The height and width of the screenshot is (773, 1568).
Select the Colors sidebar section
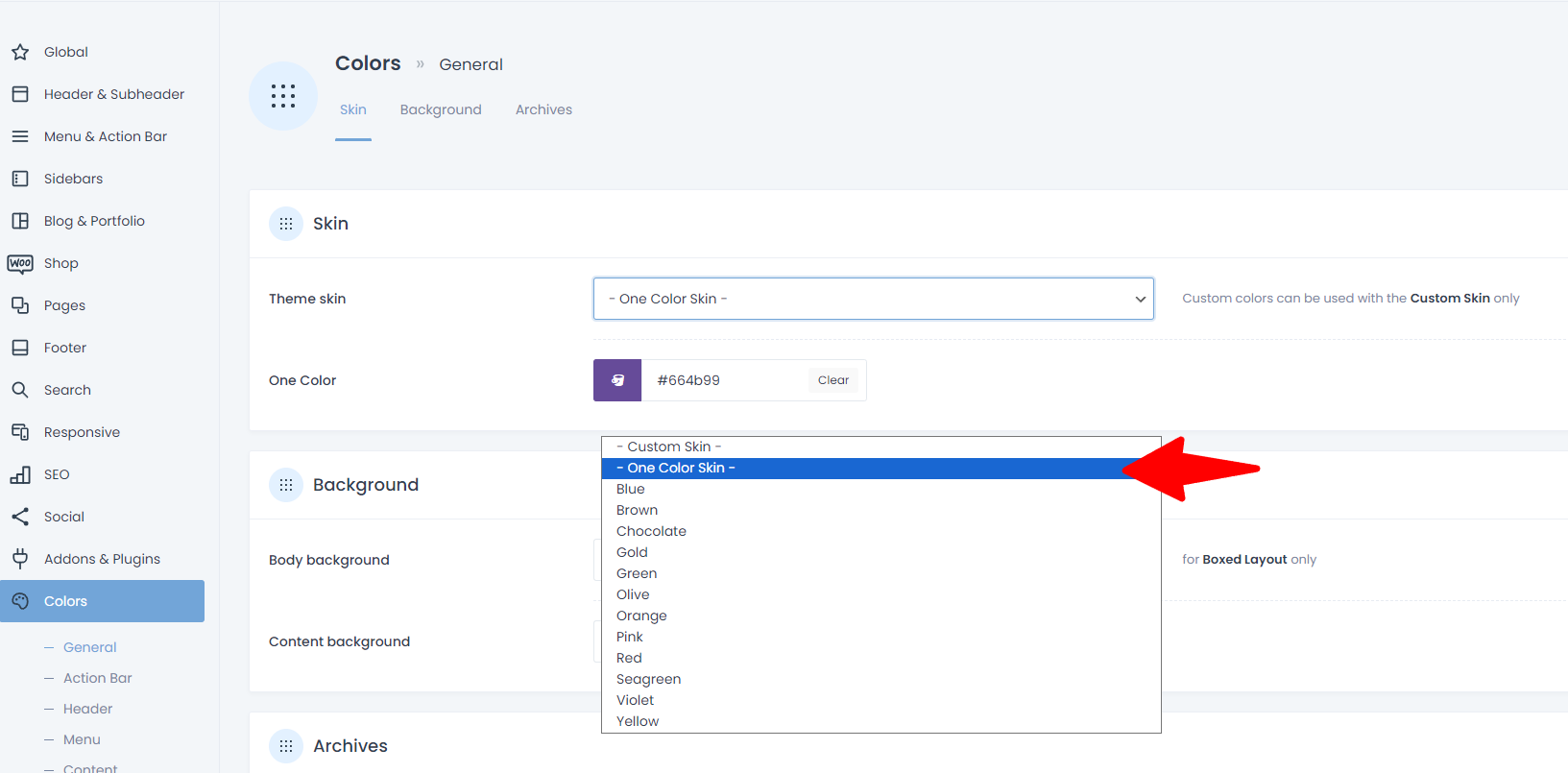coord(102,601)
